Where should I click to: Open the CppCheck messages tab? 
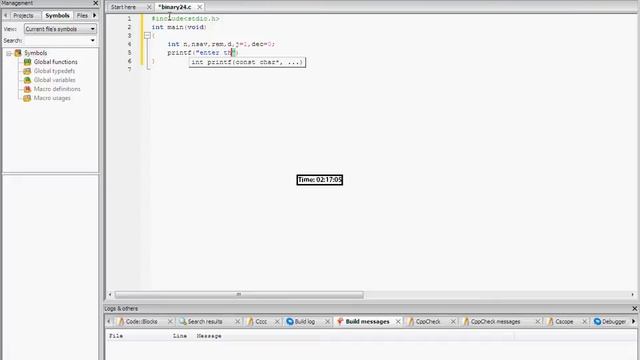coord(495,322)
